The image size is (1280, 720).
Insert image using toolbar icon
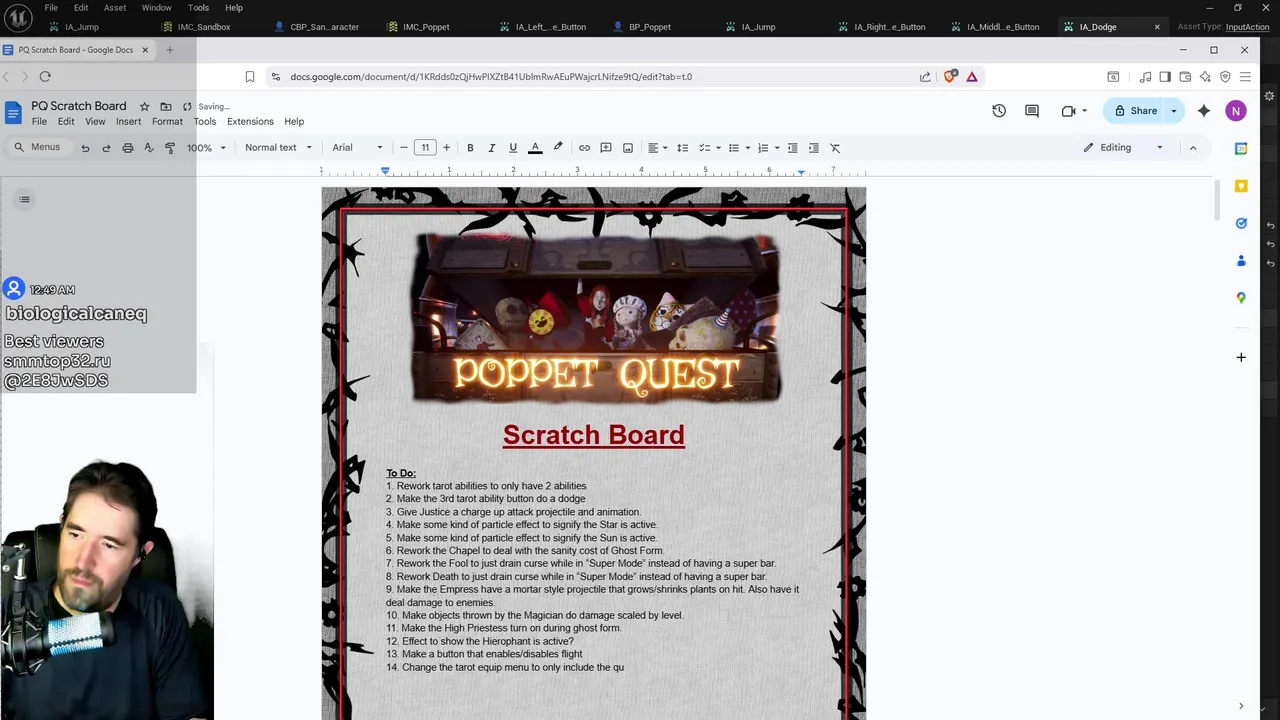(628, 148)
